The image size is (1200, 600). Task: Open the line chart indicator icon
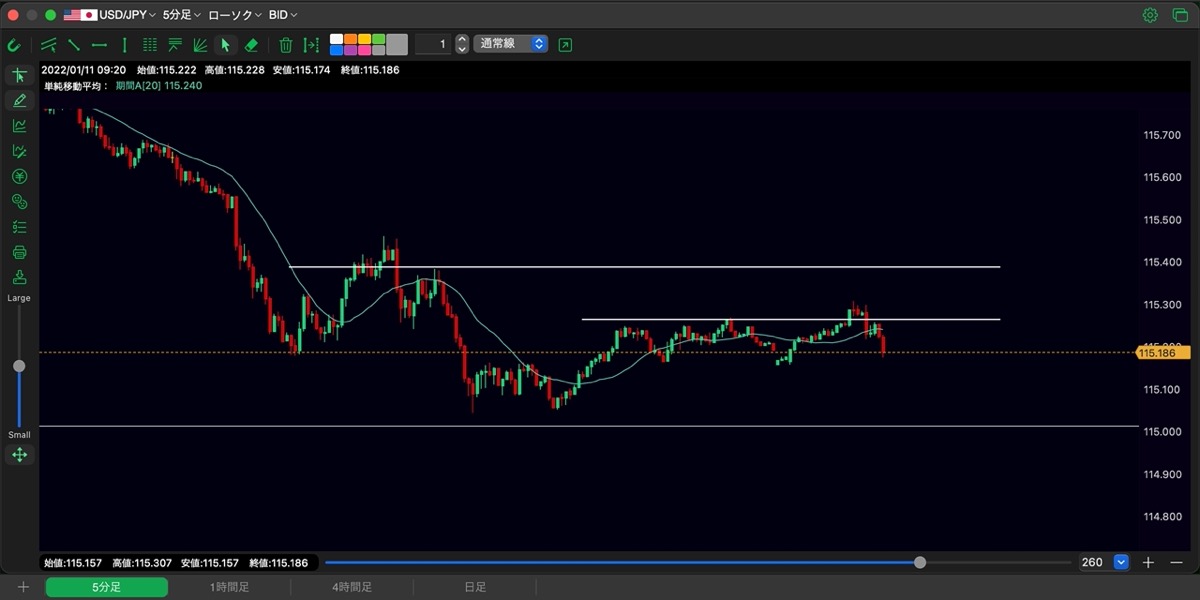(19, 126)
